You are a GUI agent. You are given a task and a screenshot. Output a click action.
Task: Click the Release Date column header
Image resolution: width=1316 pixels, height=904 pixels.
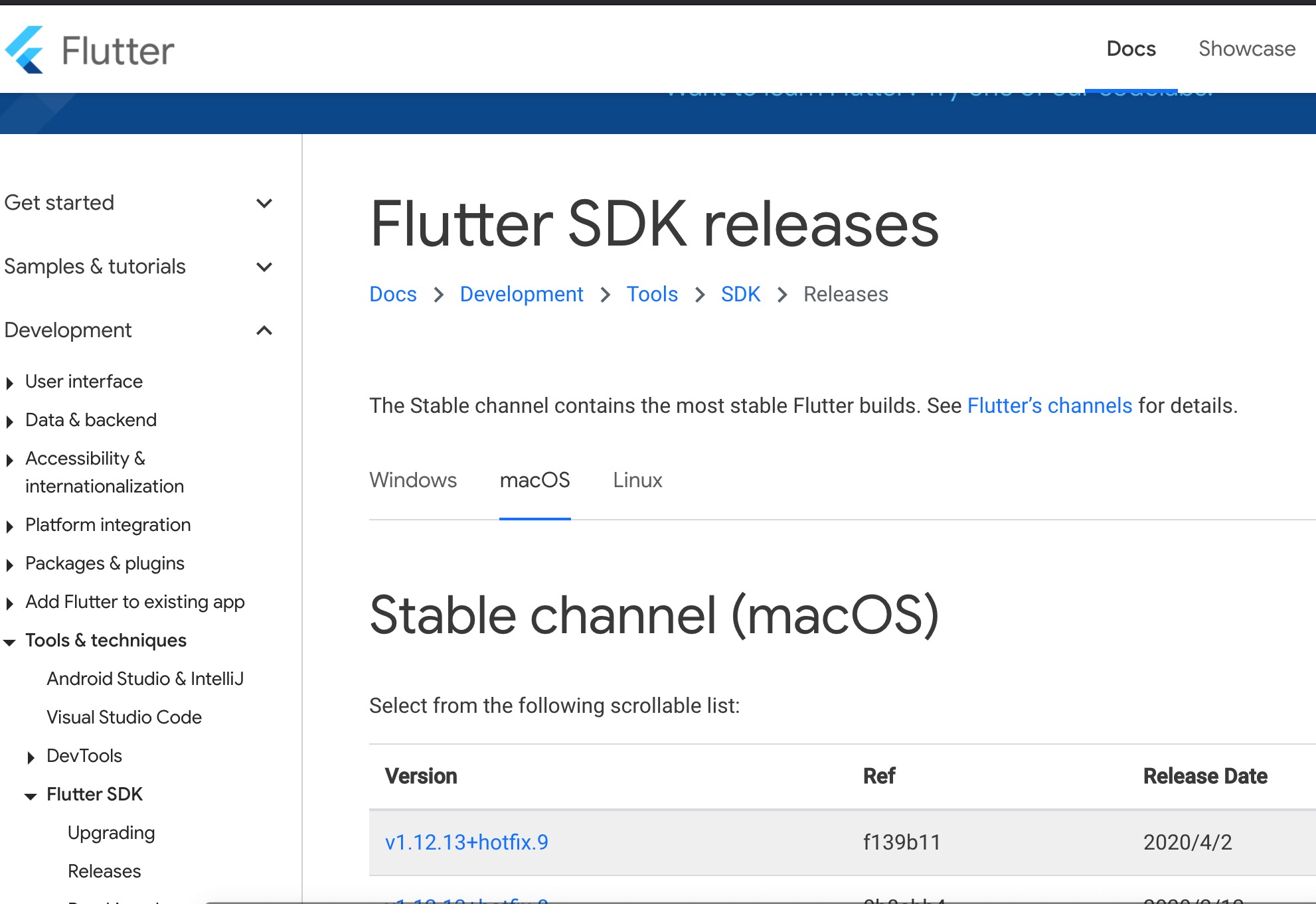(1205, 776)
